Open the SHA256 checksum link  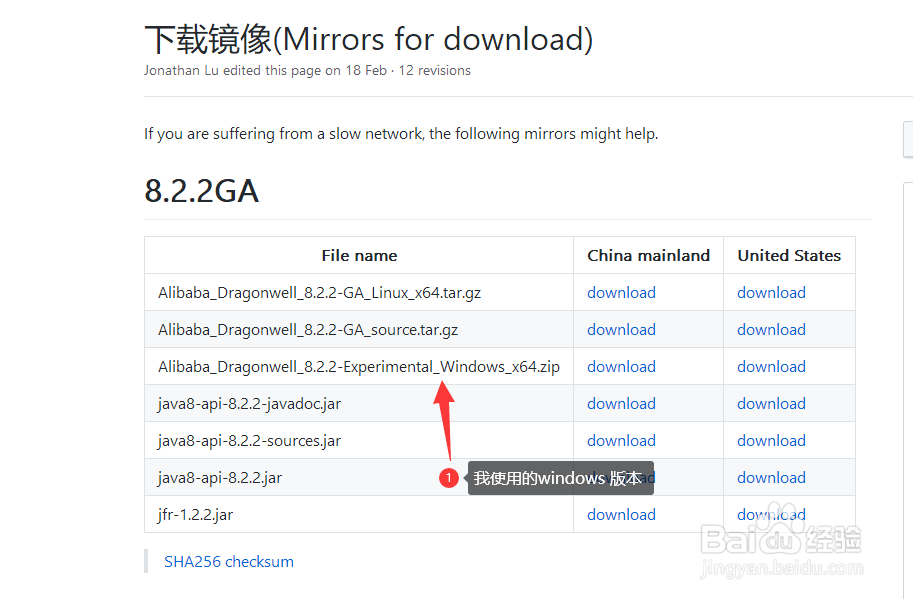coord(229,562)
